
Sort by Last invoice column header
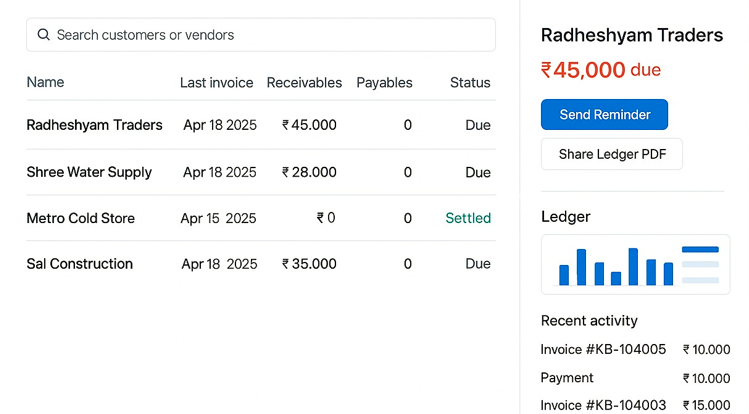(216, 83)
